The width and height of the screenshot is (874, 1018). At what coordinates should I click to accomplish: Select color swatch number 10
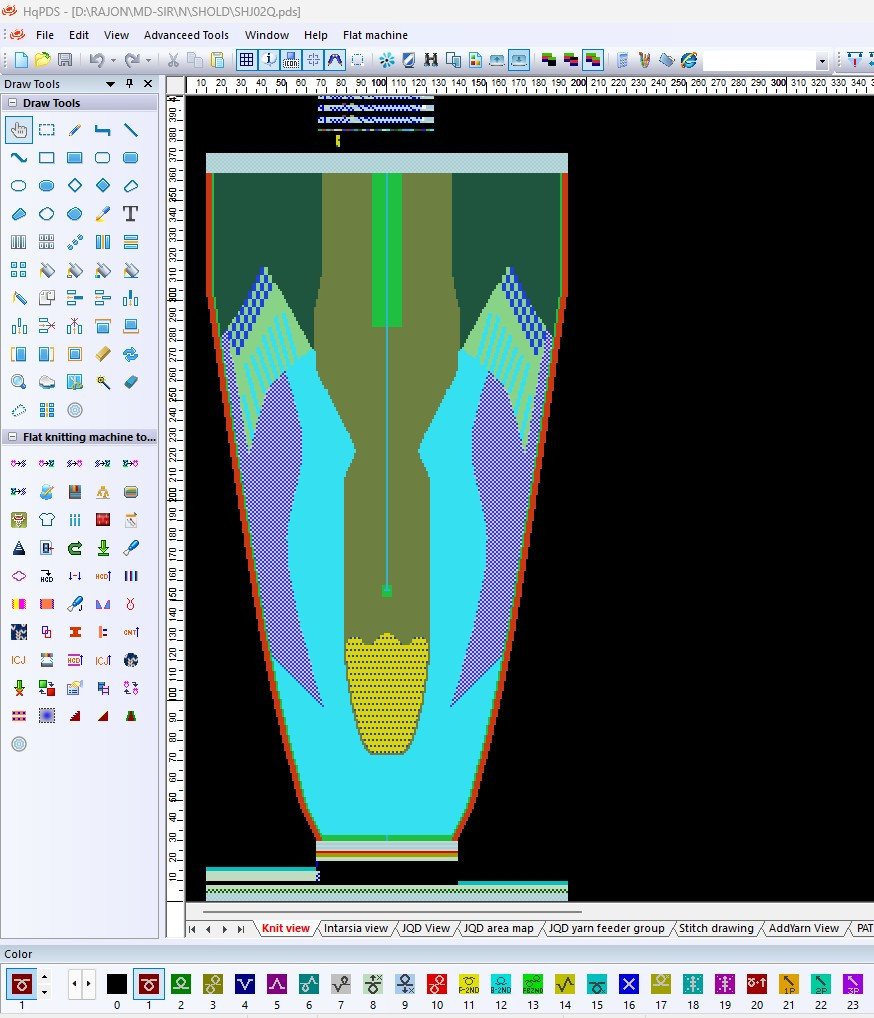(x=436, y=984)
